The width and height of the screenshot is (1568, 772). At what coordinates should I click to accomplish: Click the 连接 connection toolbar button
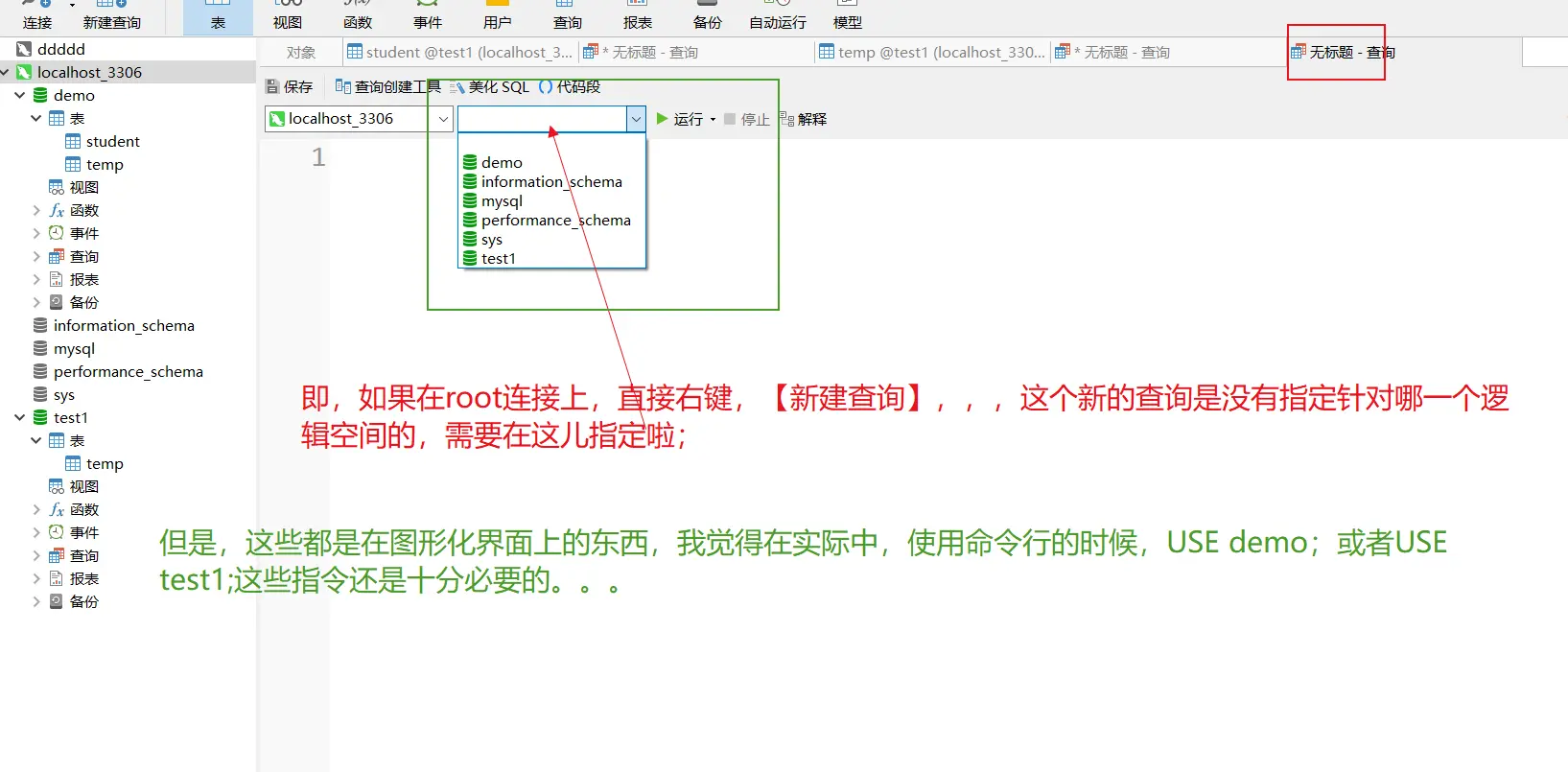tap(37, 16)
